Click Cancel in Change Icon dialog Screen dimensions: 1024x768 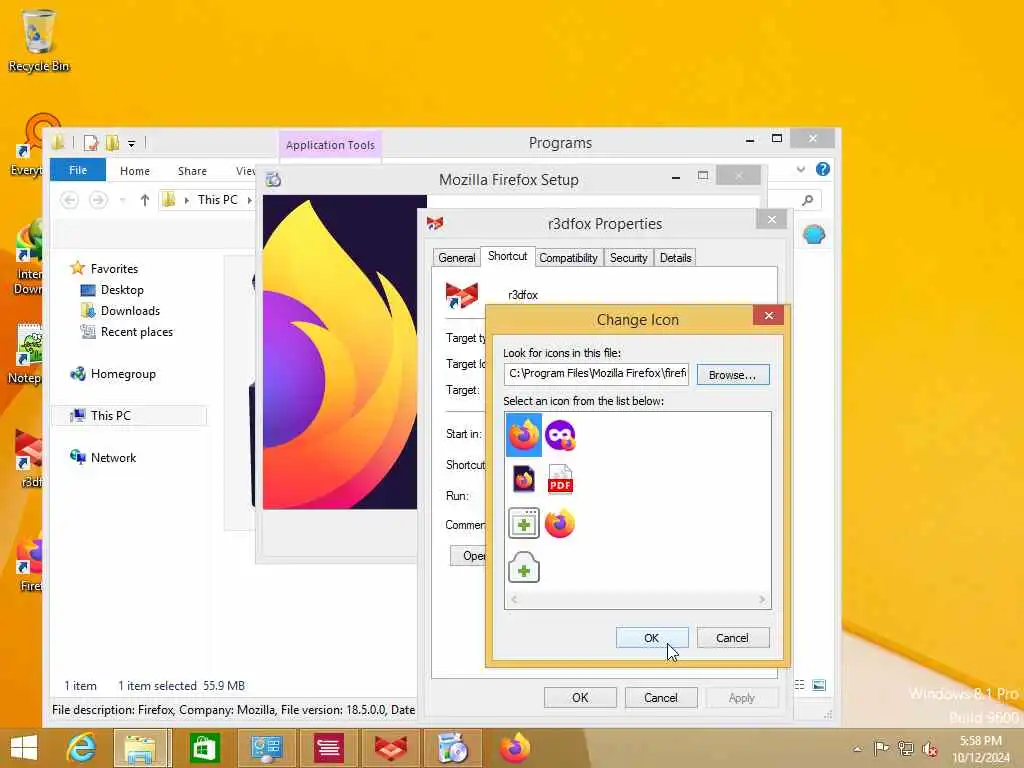coord(733,638)
